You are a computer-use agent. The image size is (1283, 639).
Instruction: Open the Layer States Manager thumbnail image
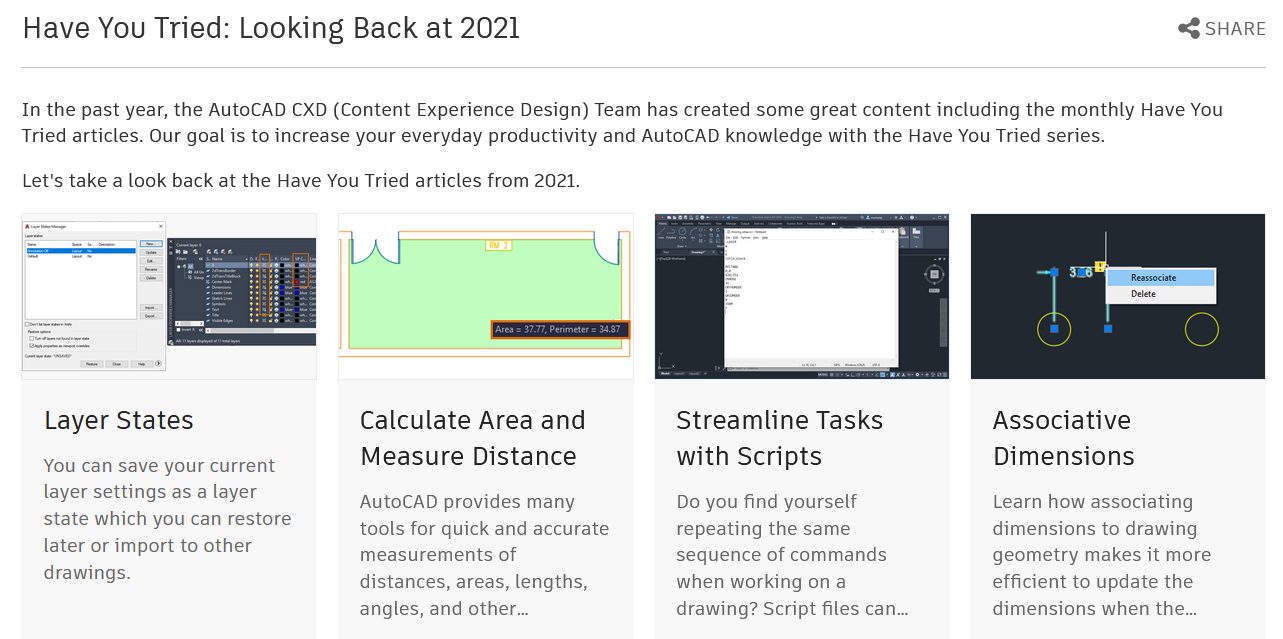169,296
